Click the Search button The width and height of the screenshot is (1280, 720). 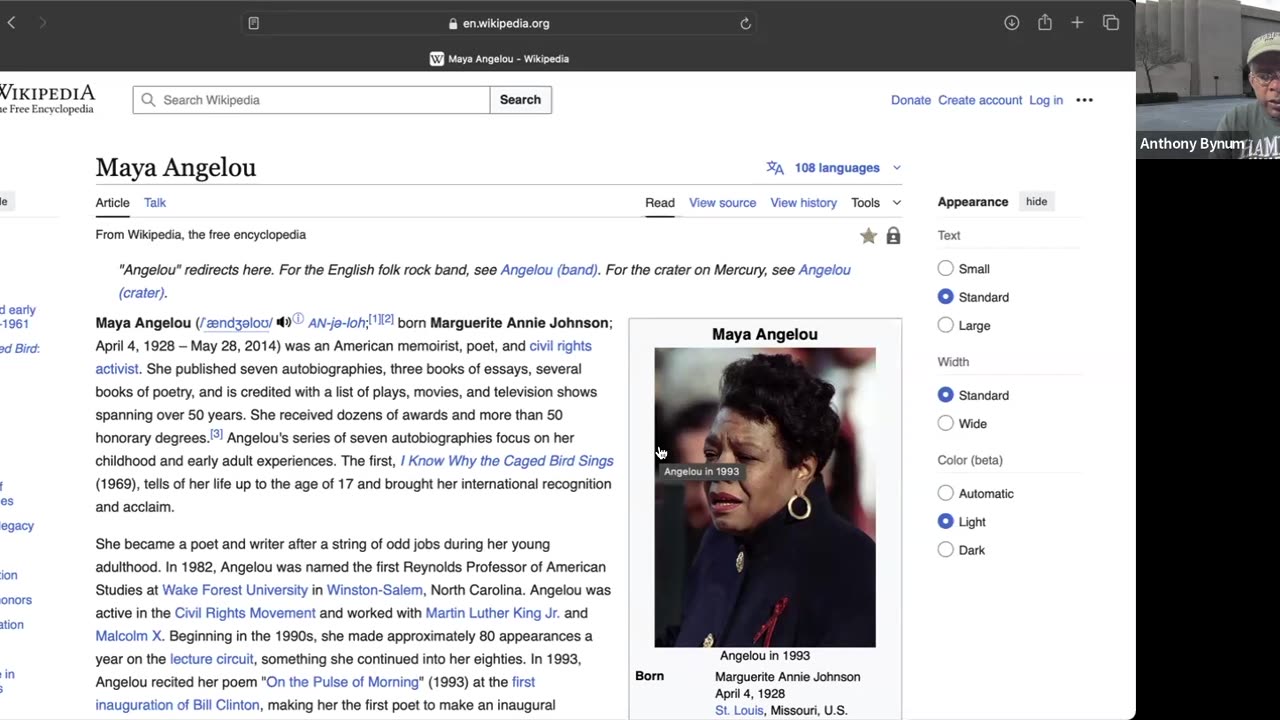click(x=520, y=100)
